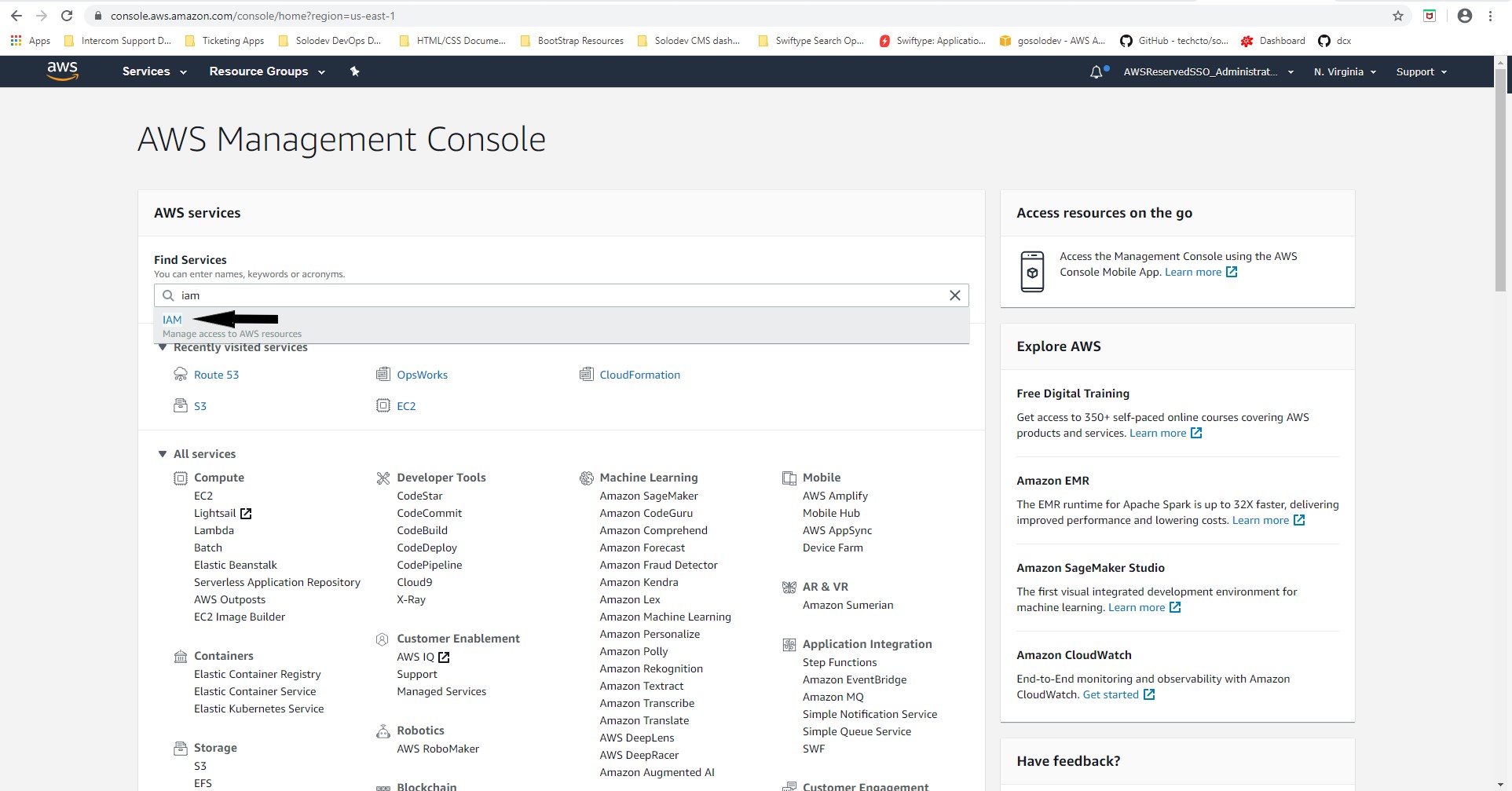Viewport: 1512px width, 791px height.
Task: Click the Robotics category icon
Action: pos(383,731)
